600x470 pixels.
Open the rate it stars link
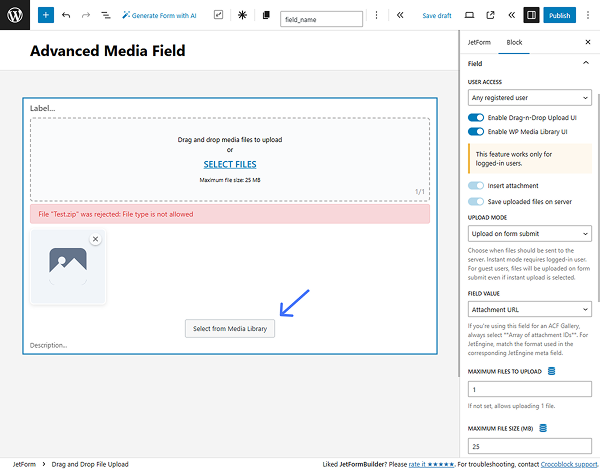tap(431, 464)
